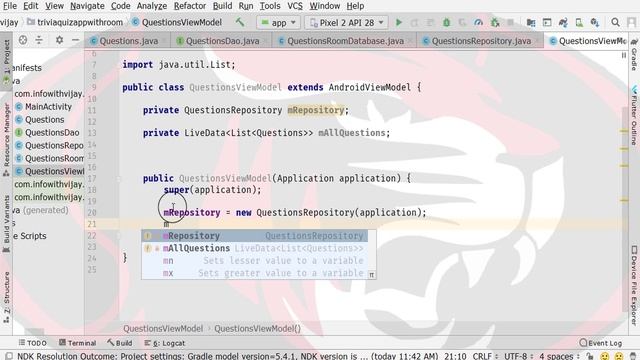This screenshot has width=640, height=360.
Task: Open the Tools menu
Action: [x=270, y=6]
